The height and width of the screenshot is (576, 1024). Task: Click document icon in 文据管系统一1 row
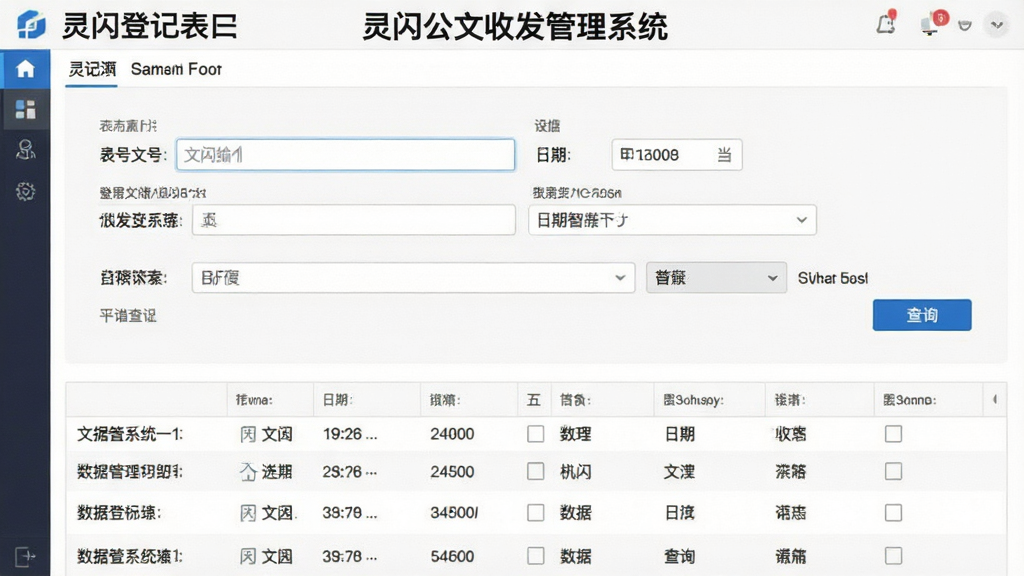(248, 434)
